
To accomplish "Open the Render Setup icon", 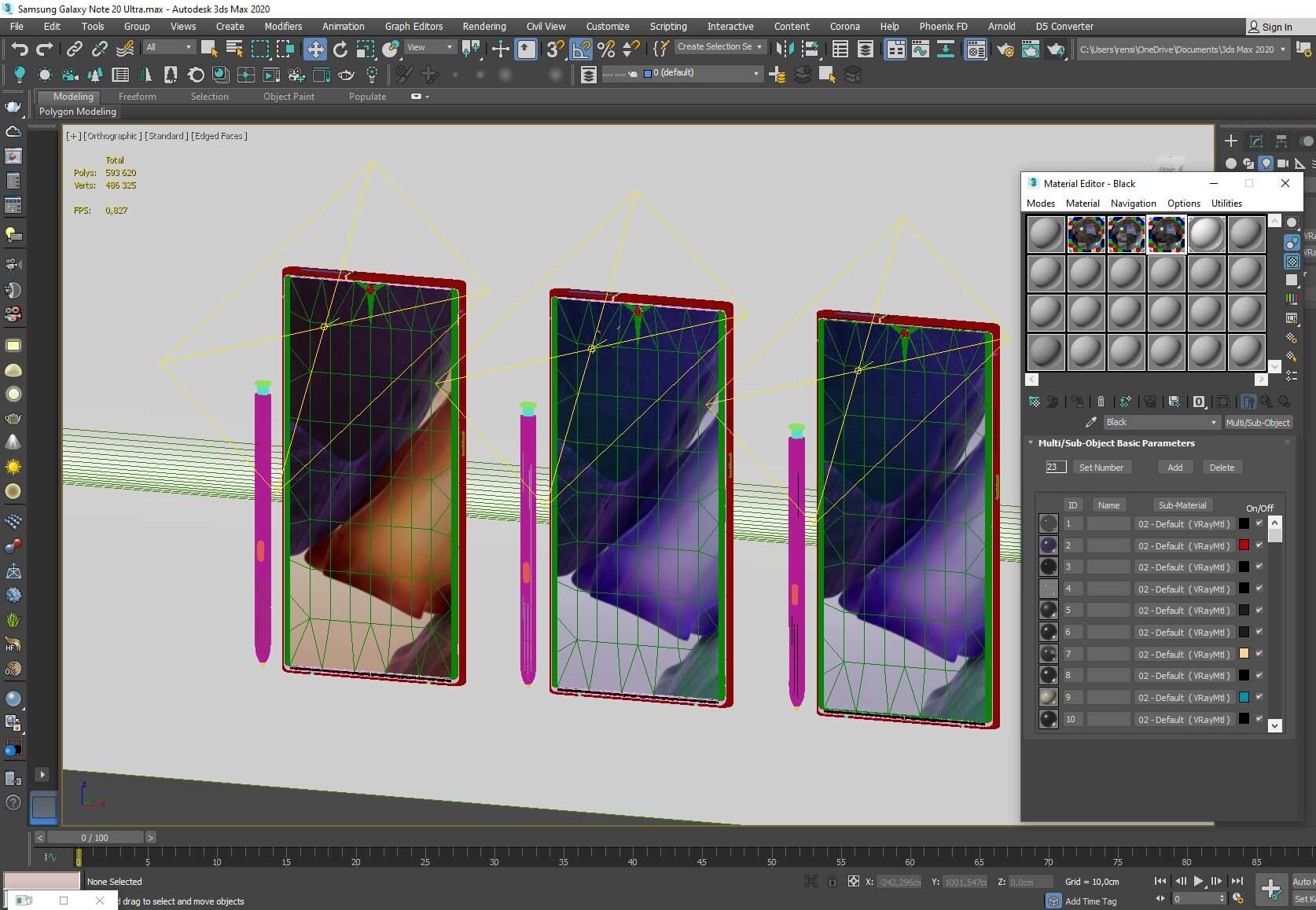I will tap(1005, 50).
